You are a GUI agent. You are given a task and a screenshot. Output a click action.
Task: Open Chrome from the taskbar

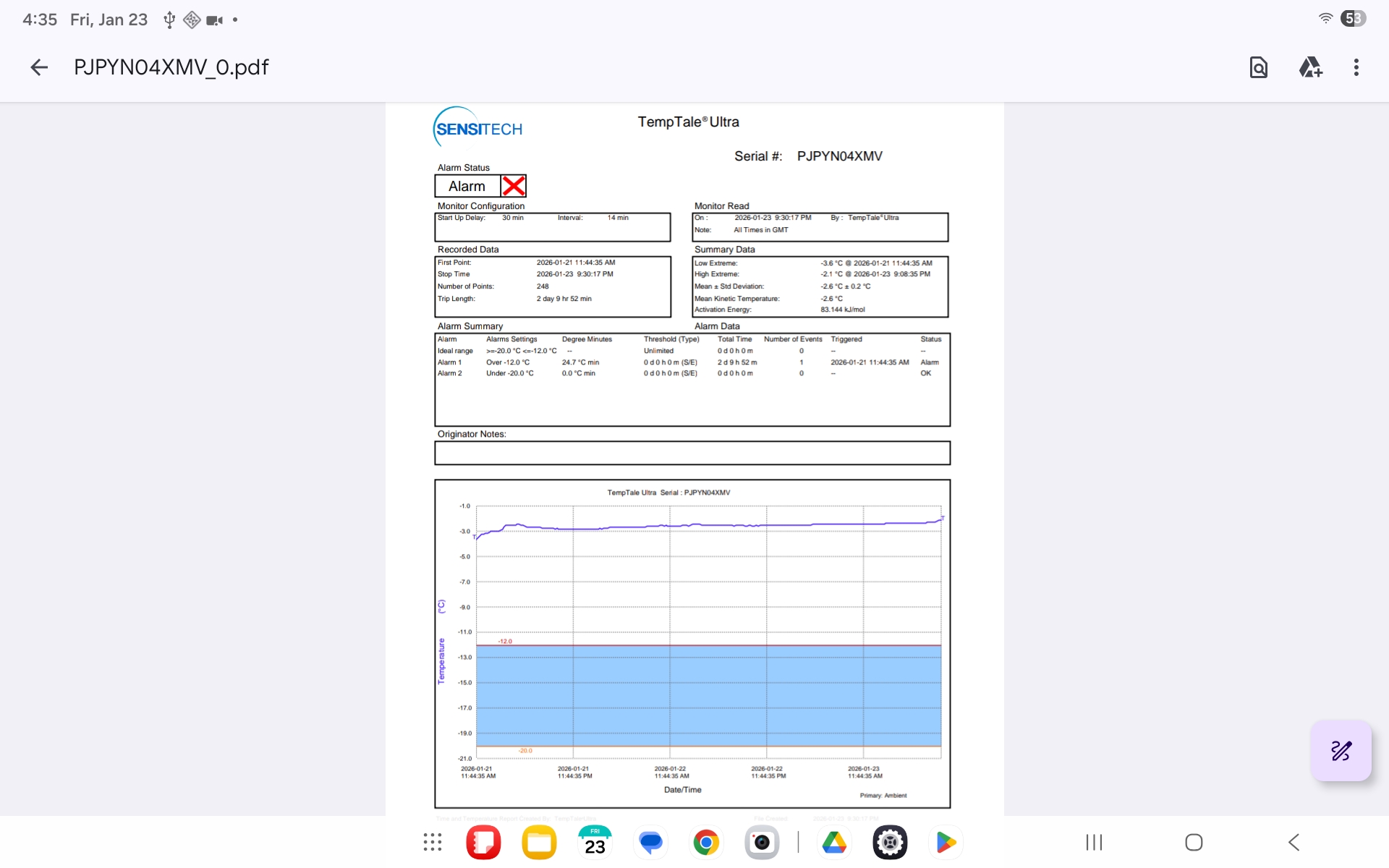click(x=706, y=842)
